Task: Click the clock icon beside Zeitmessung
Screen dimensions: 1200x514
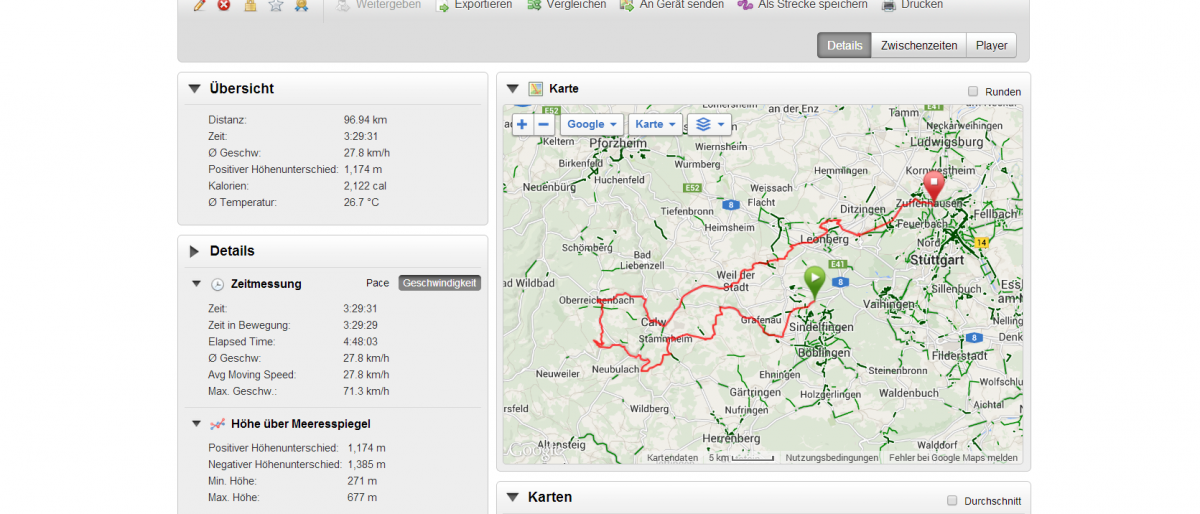Action: point(217,284)
